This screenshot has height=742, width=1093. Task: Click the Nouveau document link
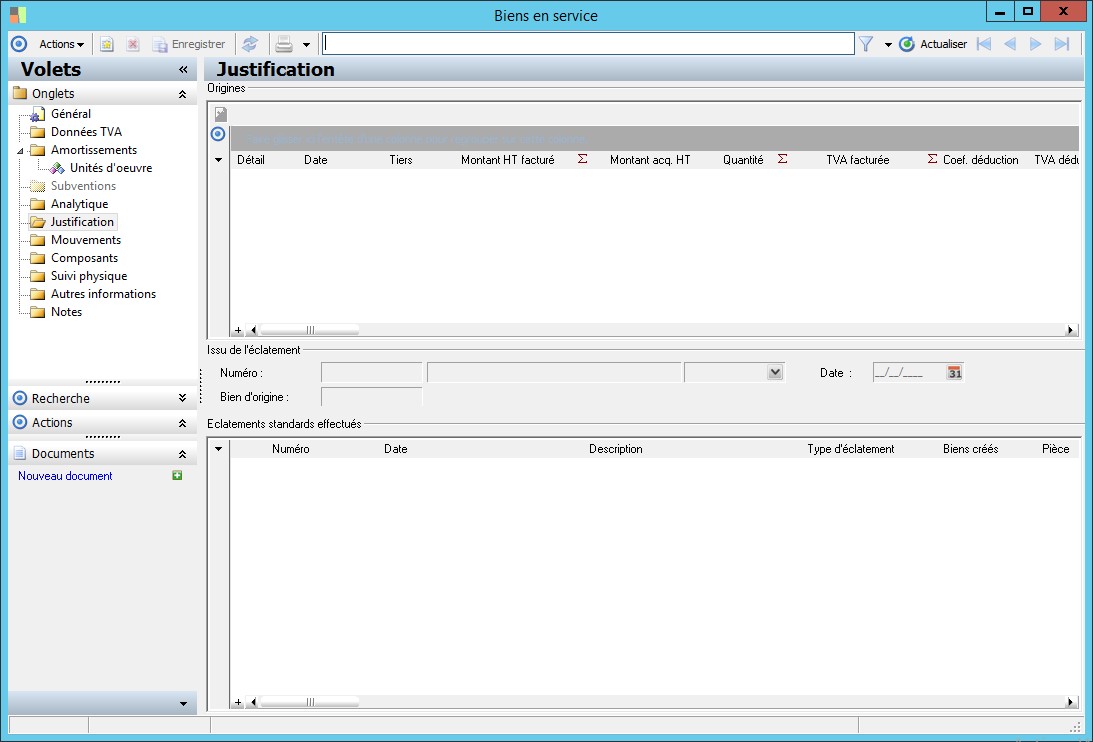tap(65, 476)
